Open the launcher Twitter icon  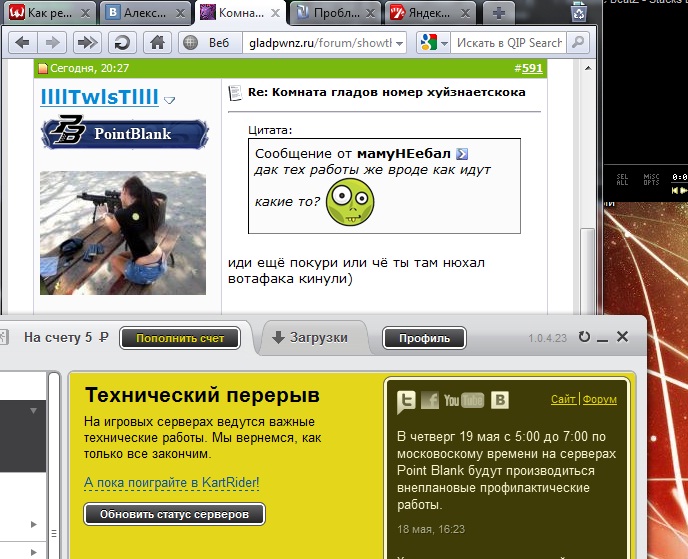(x=406, y=401)
